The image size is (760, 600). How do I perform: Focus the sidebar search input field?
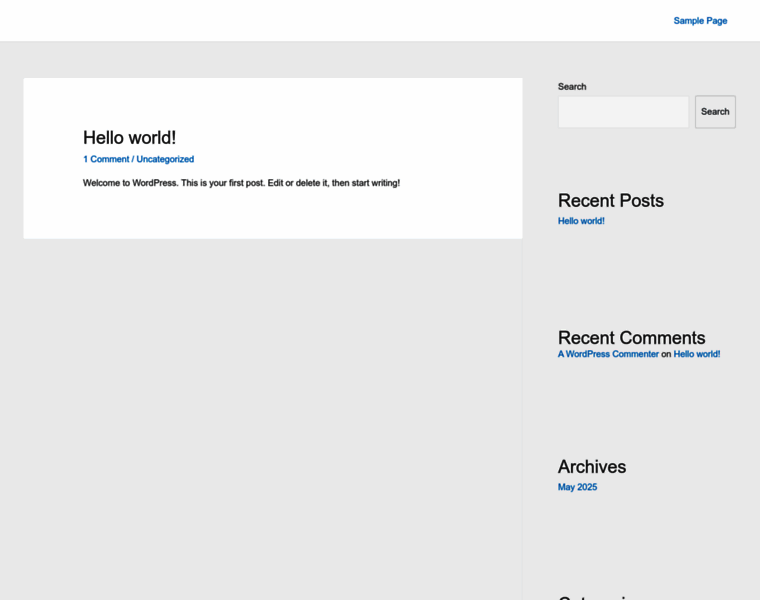(623, 112)
